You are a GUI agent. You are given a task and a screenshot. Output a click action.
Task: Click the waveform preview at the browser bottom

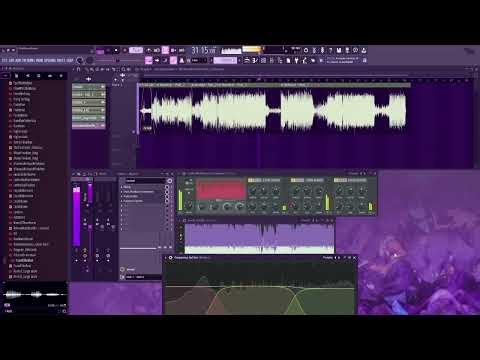35,295
